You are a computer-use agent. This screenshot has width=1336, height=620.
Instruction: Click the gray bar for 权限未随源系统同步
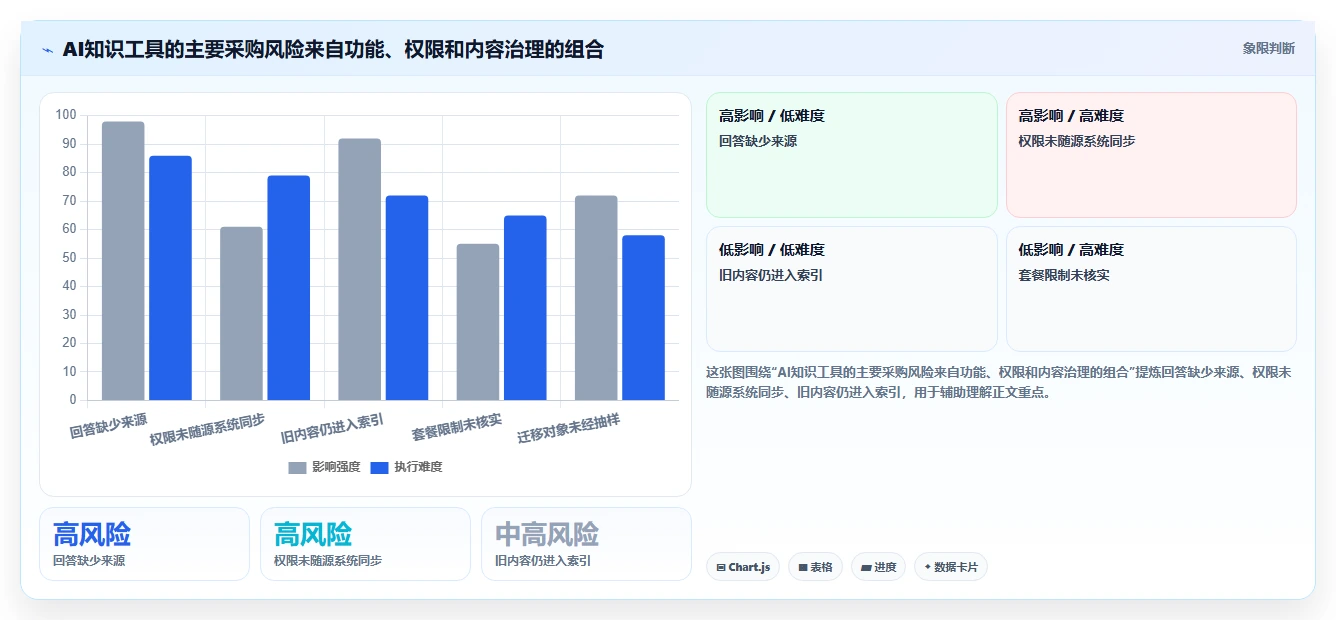click(241, 314)
